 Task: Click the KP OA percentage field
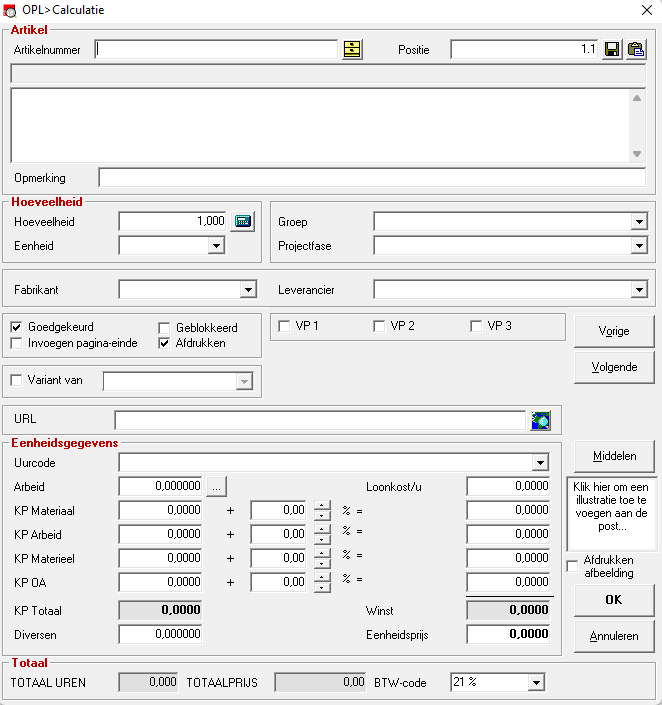click(278, 582)
